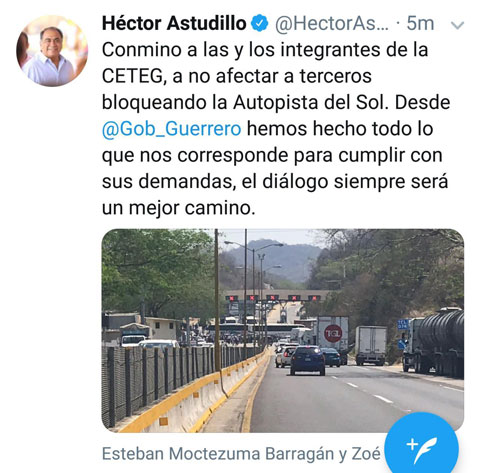Click the tweet's last line 'un mejor camino.'

click(x=178, y=208)
